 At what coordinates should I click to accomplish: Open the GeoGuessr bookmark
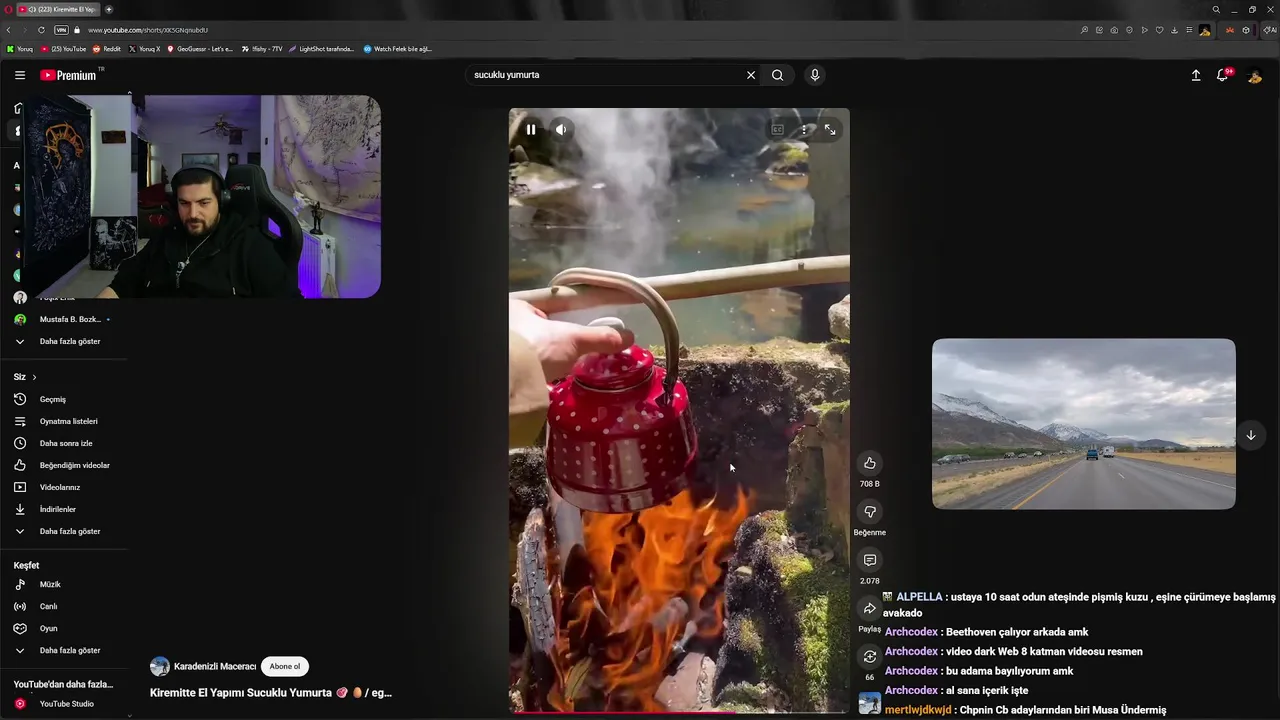pos(200,49)
